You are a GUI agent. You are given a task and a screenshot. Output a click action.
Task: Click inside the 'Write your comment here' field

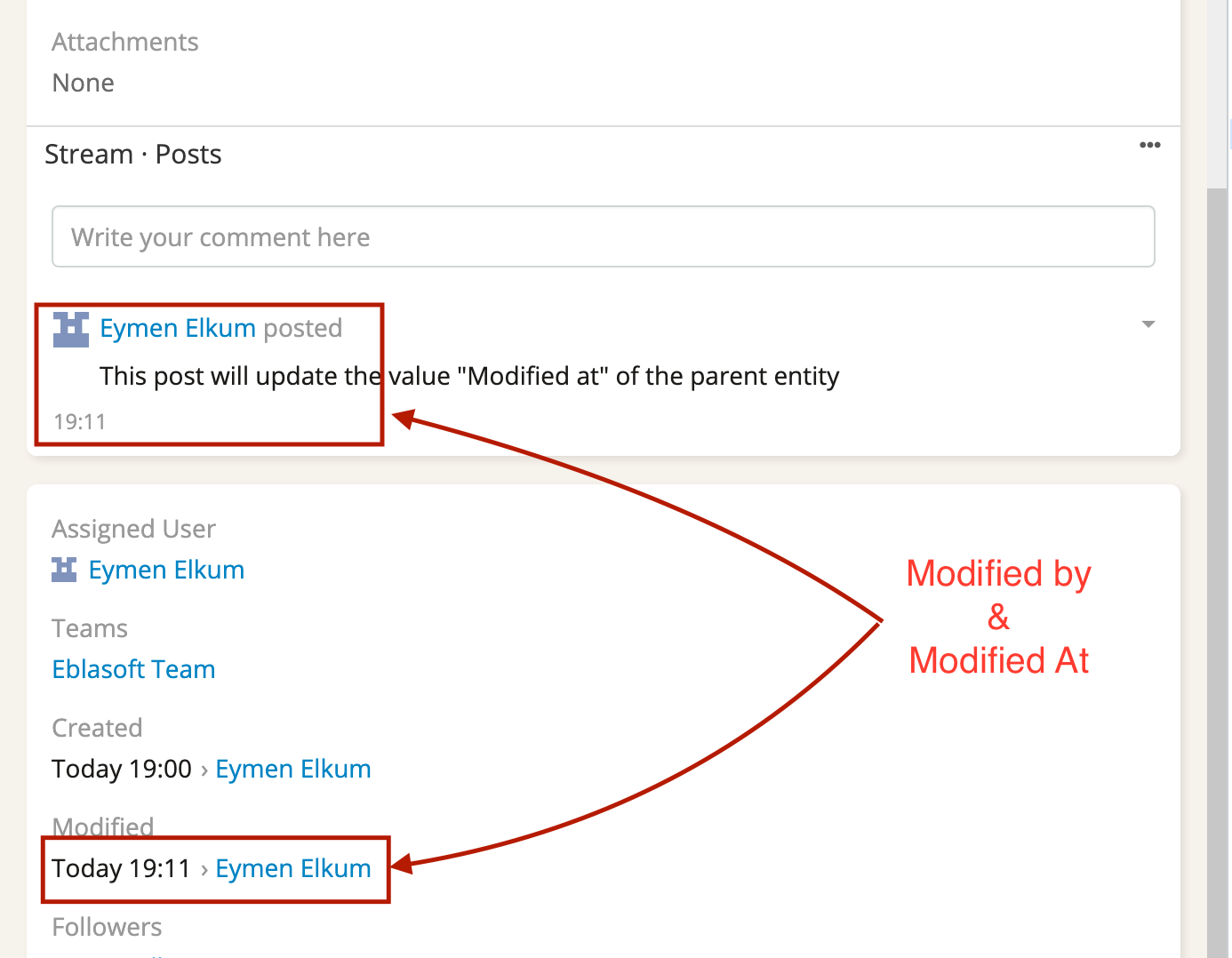(x=604, y=236)
